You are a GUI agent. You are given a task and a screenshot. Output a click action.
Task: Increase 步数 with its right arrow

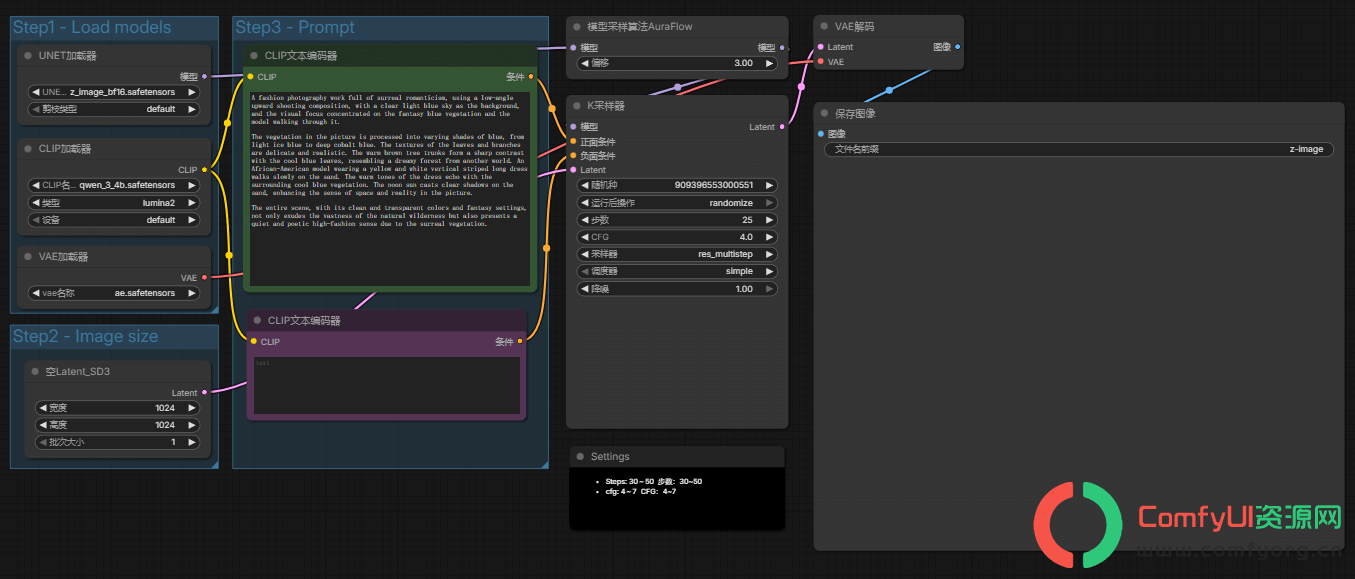[770, 220]
